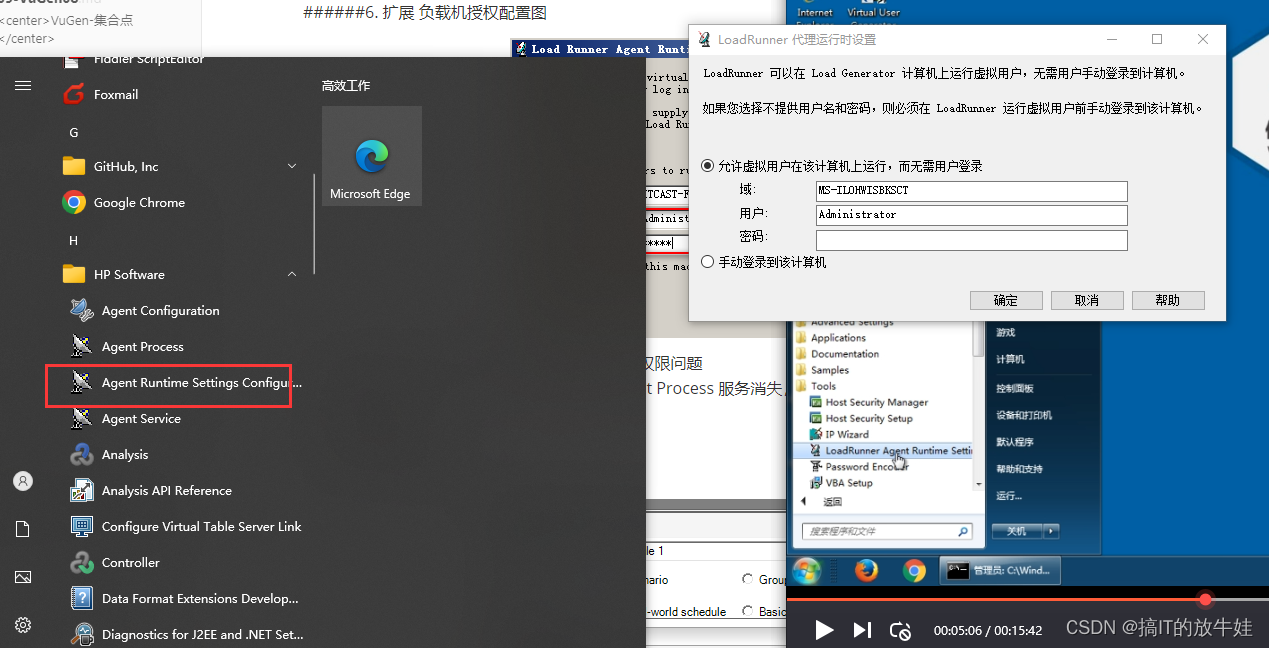The width and height of the screenshot is (1269, 648).
Task: Select 手动登录到该计算机 radio option
Action: pyautogui.click(x=708, y=262)
